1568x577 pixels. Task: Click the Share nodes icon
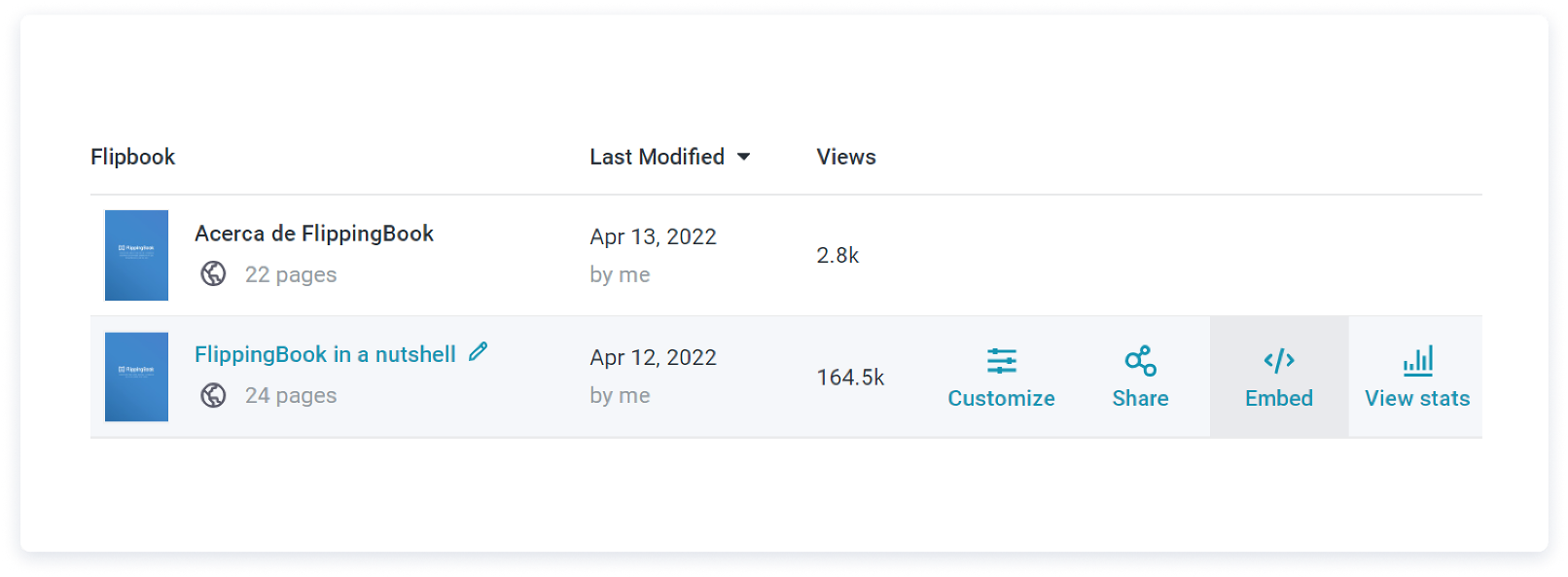tap(1140, 361)
